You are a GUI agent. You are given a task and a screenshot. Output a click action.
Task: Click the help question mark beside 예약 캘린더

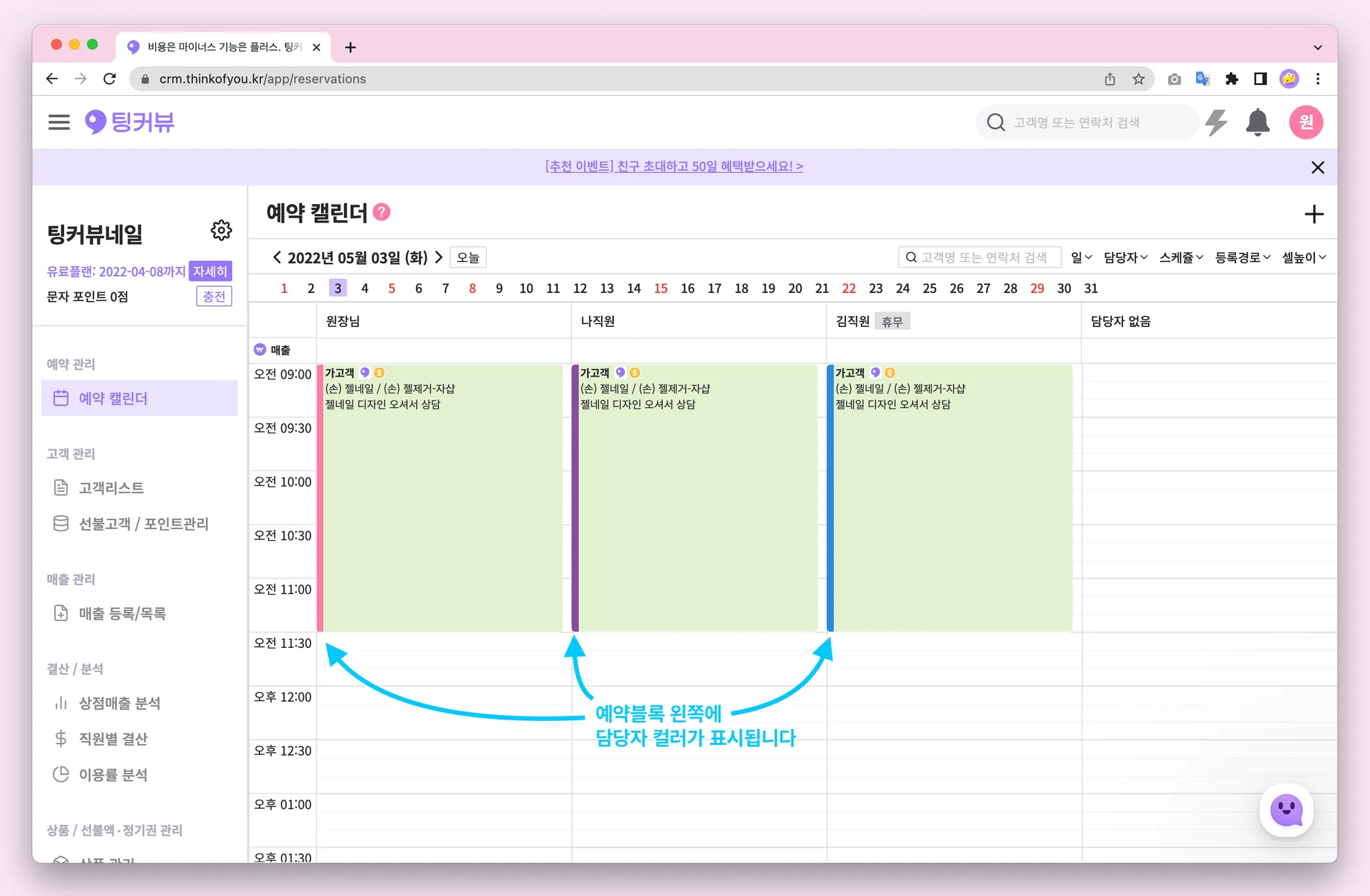point(382,213)
